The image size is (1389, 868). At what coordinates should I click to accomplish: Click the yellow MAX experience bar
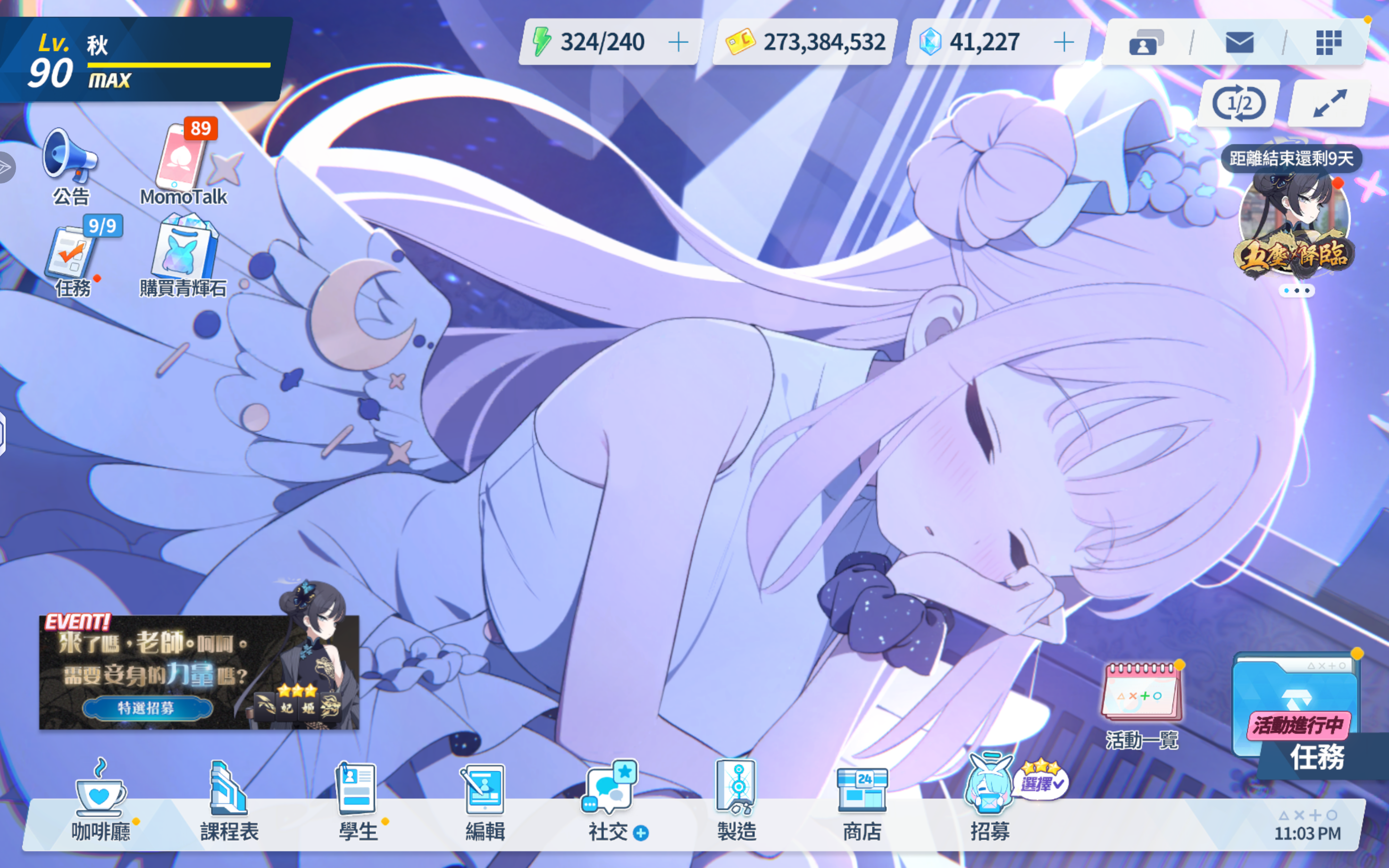[x=179, y=65]
